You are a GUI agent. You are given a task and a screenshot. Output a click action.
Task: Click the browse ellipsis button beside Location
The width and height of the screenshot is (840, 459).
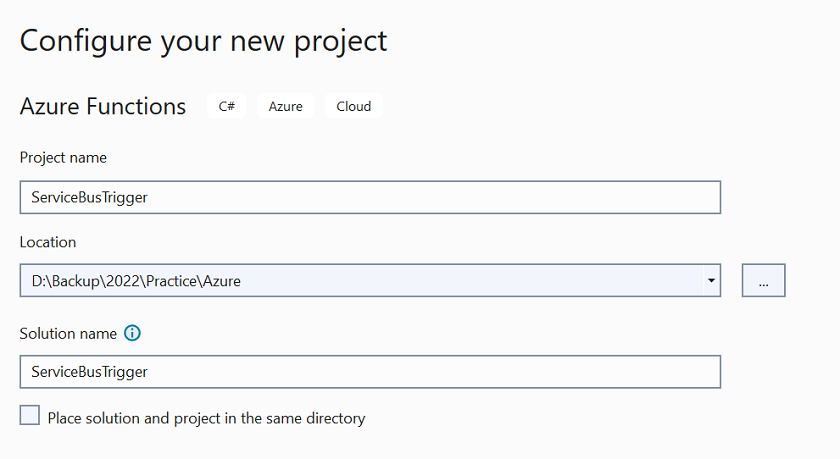pos(763,280)
